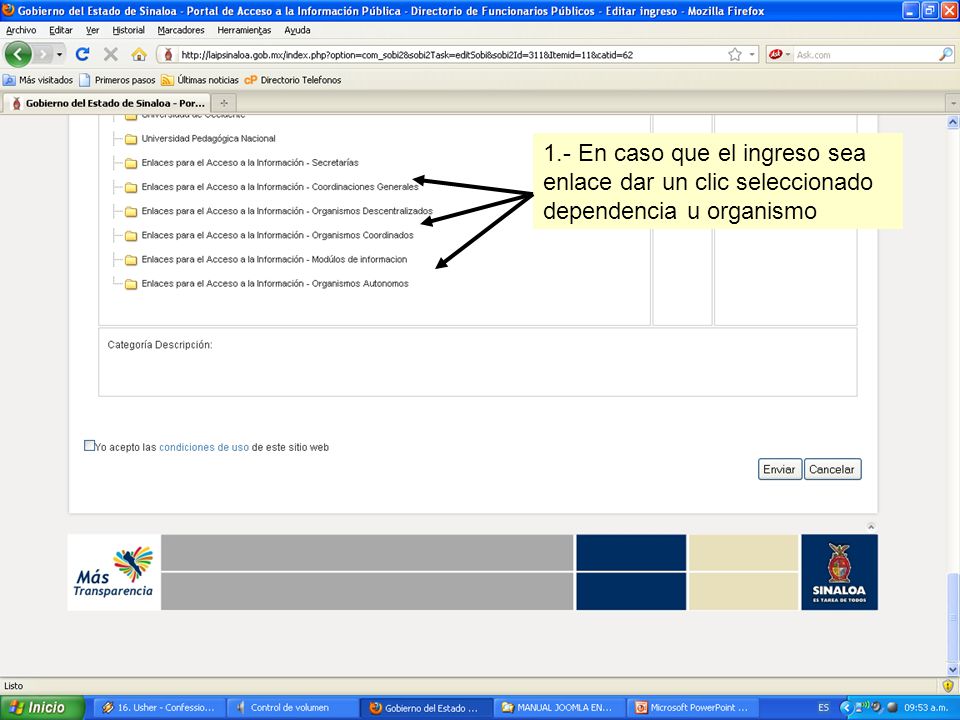Bookmark this page with the star icon
Screen dimensions: 960x720
tap(735, 54)
